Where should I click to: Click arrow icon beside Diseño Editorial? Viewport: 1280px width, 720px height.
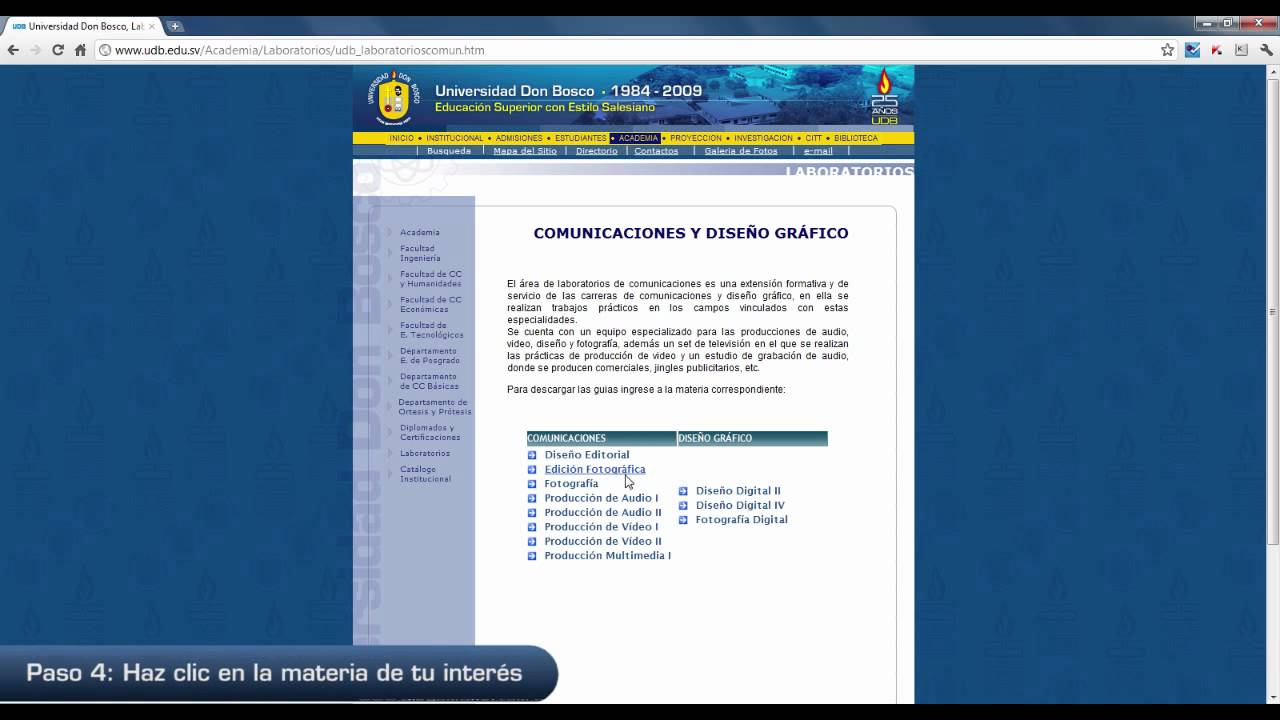(x=532, y=455)
